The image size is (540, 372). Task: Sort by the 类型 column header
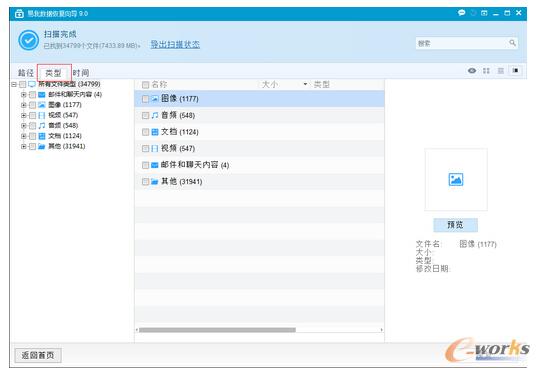322,84
